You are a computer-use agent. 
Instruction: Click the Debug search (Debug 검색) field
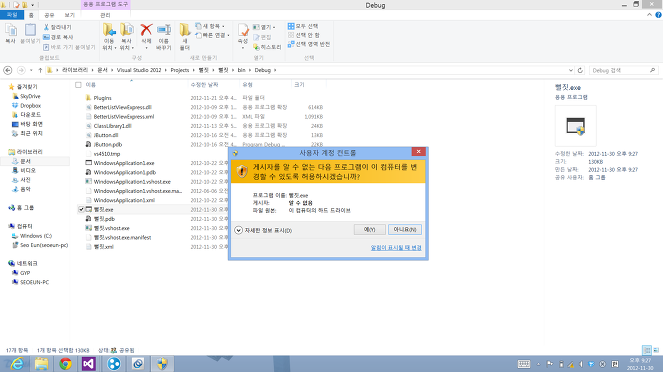pos(623,70)
